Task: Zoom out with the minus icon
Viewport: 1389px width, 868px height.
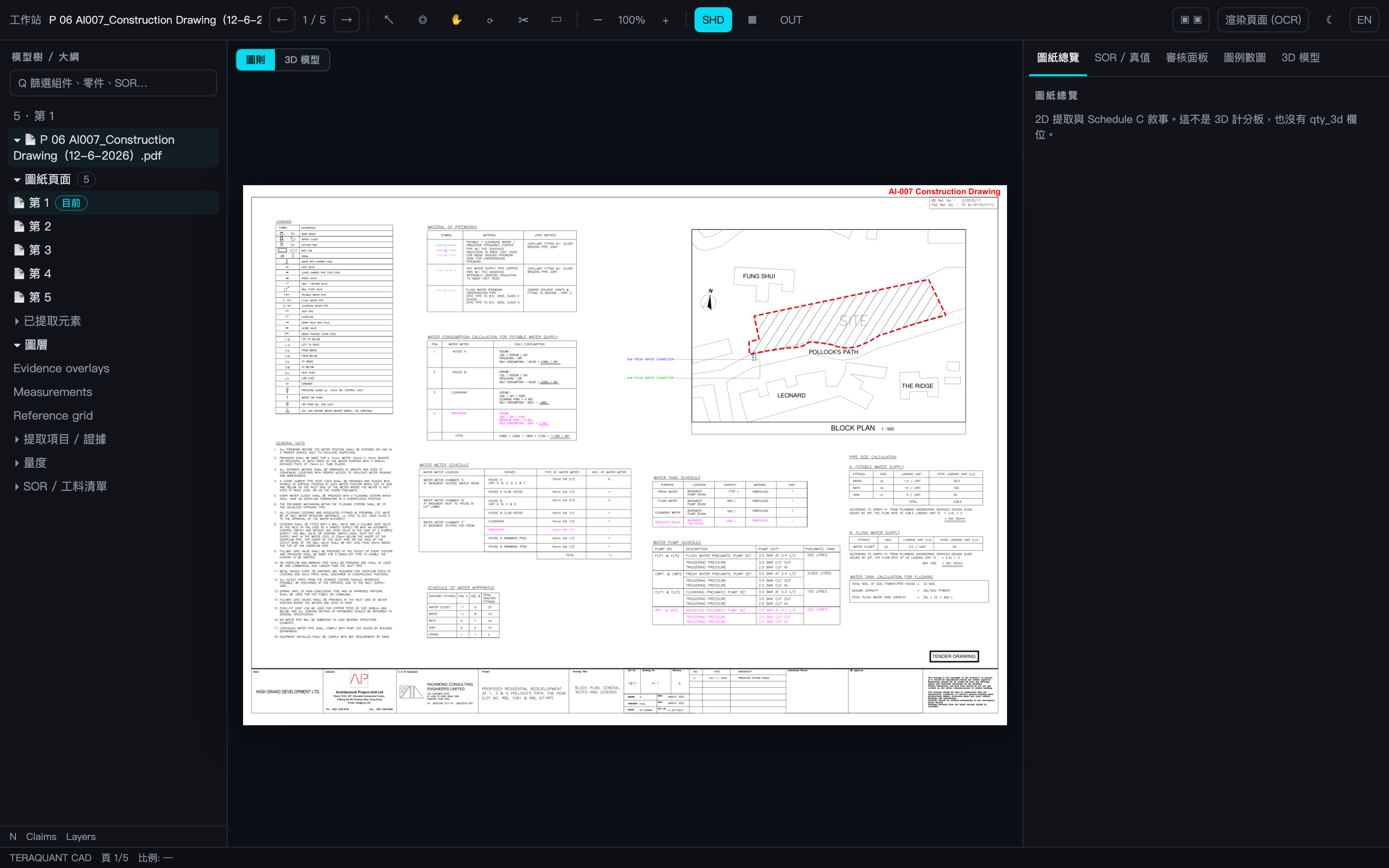Action: point(598,20)
